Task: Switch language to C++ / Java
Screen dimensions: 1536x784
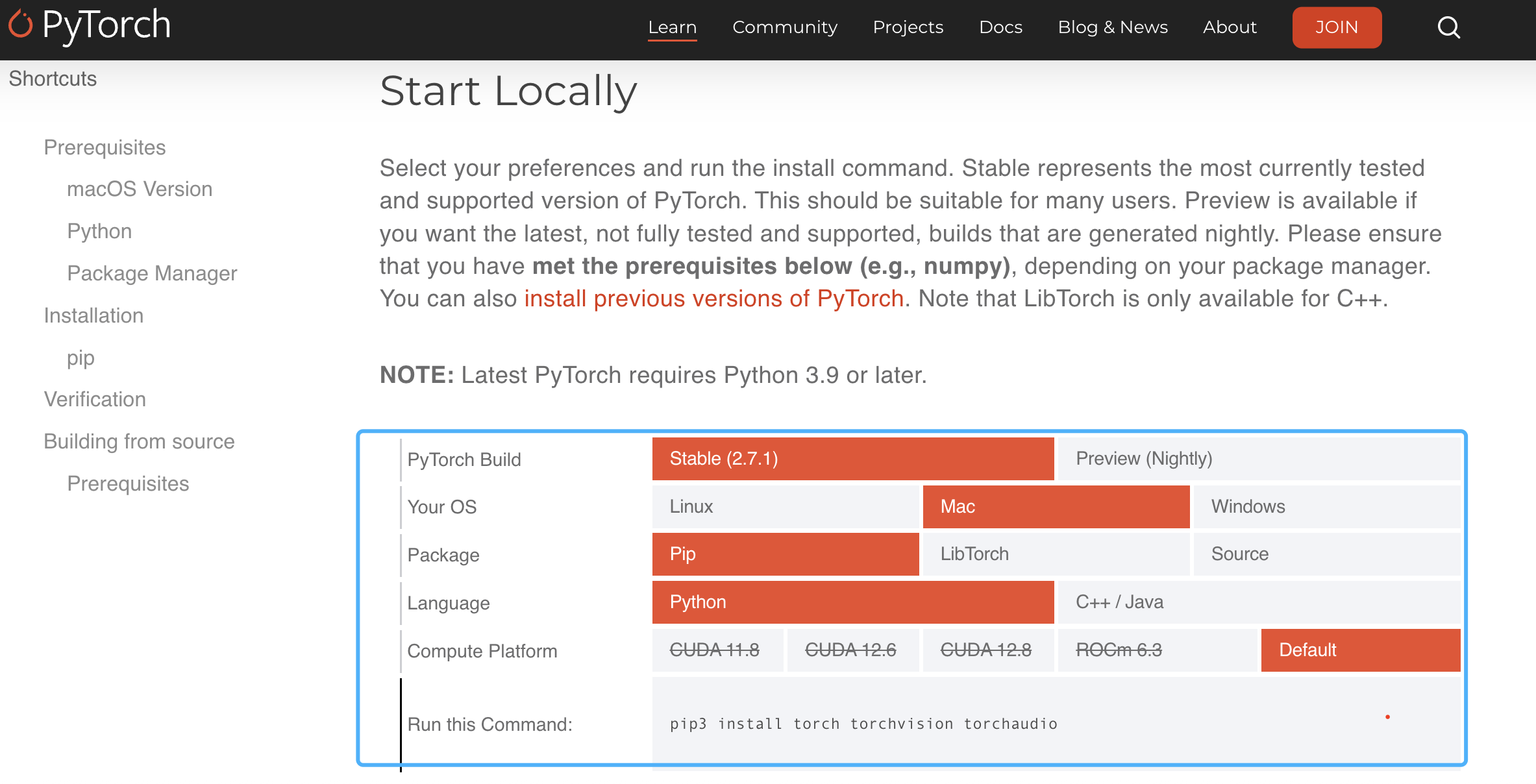Action: point(1258,602)
